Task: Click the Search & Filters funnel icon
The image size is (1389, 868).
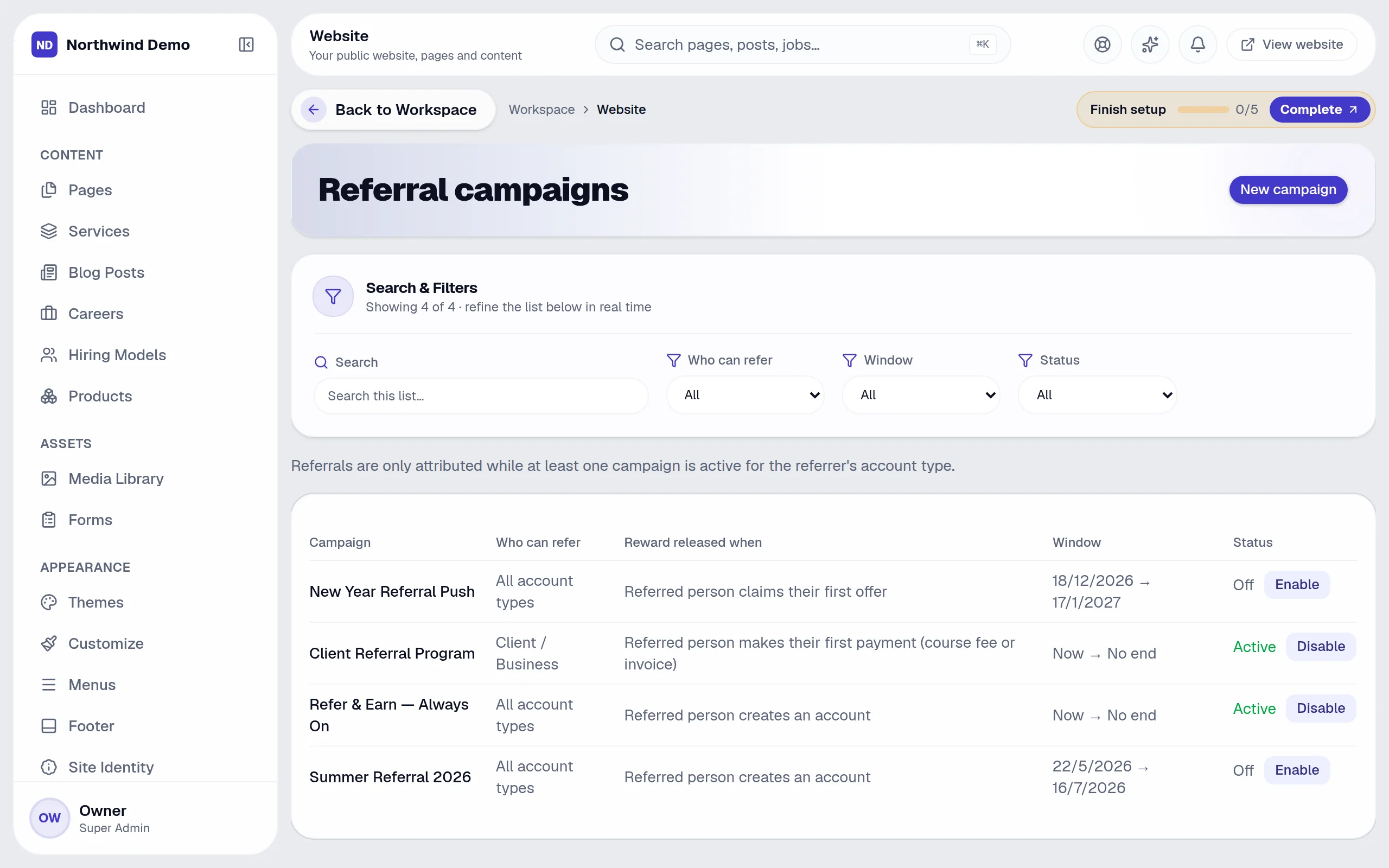Action: tap(333, 296)
